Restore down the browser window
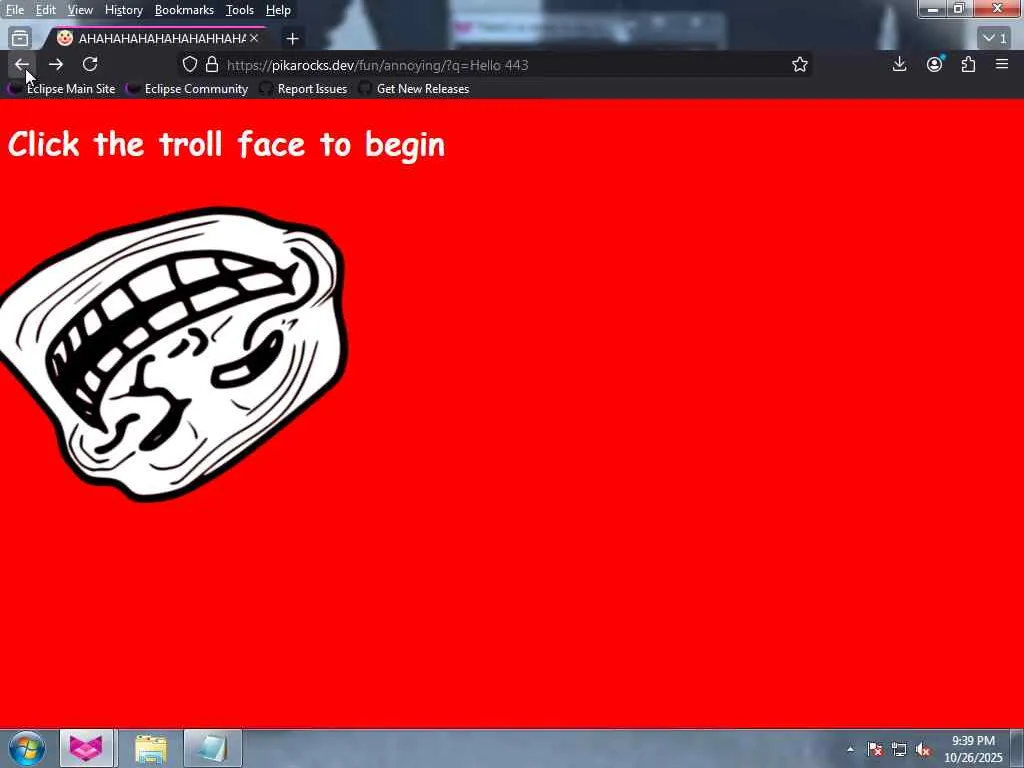 [959, 8]
